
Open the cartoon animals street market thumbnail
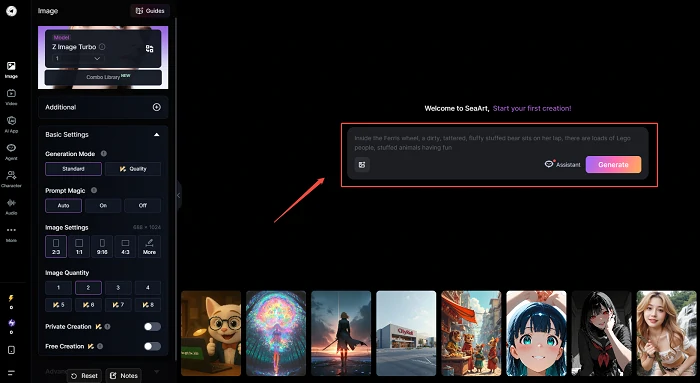(471, 333)
